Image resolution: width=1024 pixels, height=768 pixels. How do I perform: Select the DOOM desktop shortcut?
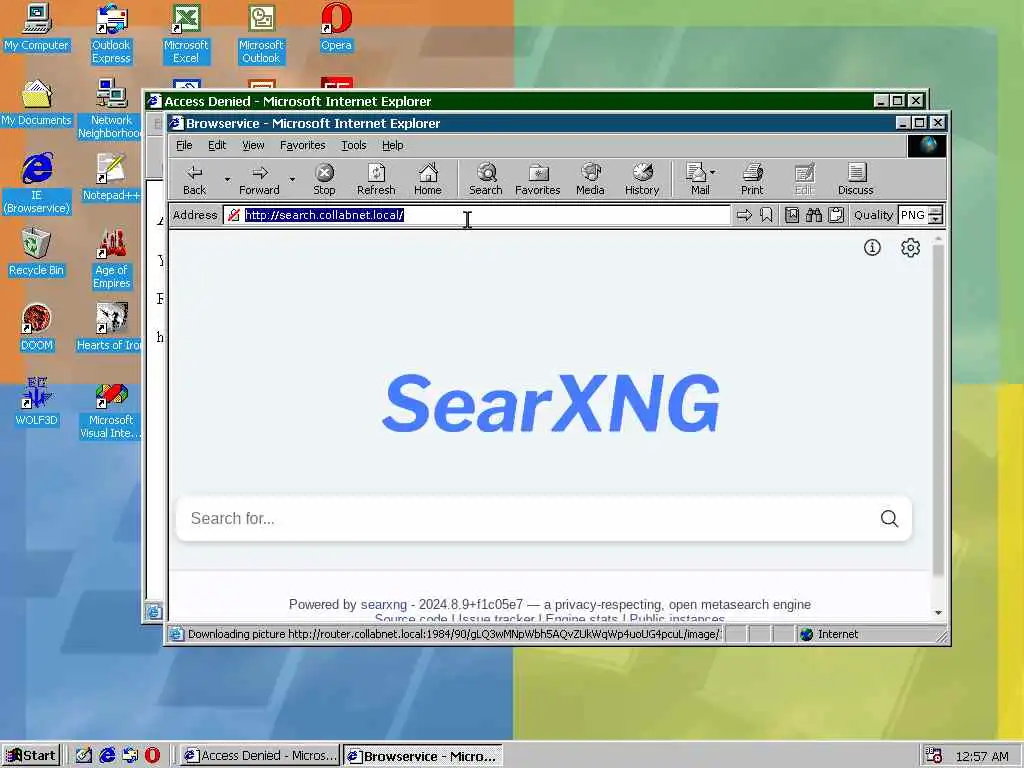36,328
